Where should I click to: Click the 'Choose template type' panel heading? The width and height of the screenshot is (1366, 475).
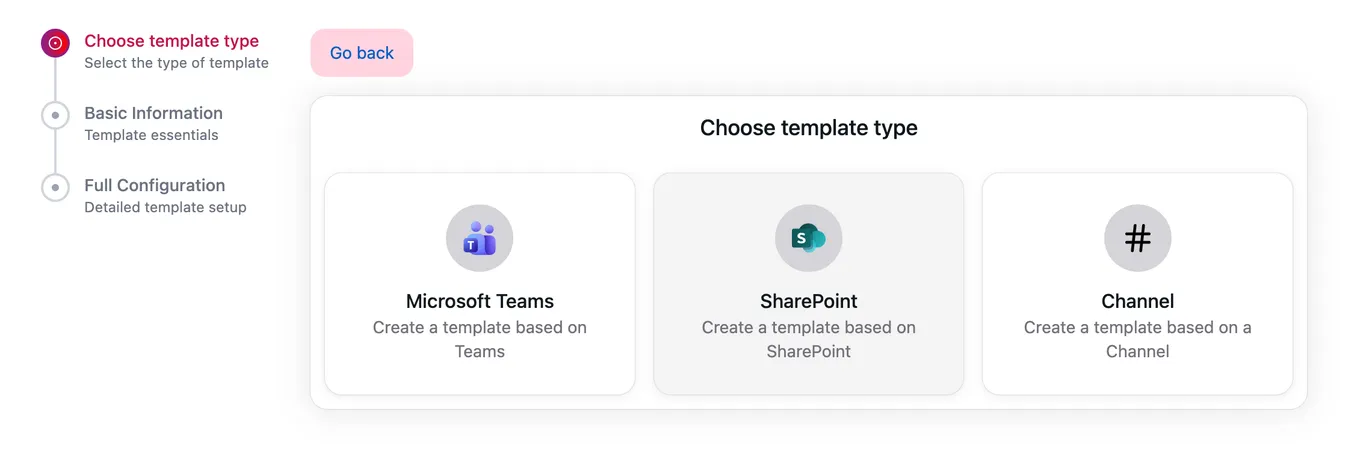809,128
